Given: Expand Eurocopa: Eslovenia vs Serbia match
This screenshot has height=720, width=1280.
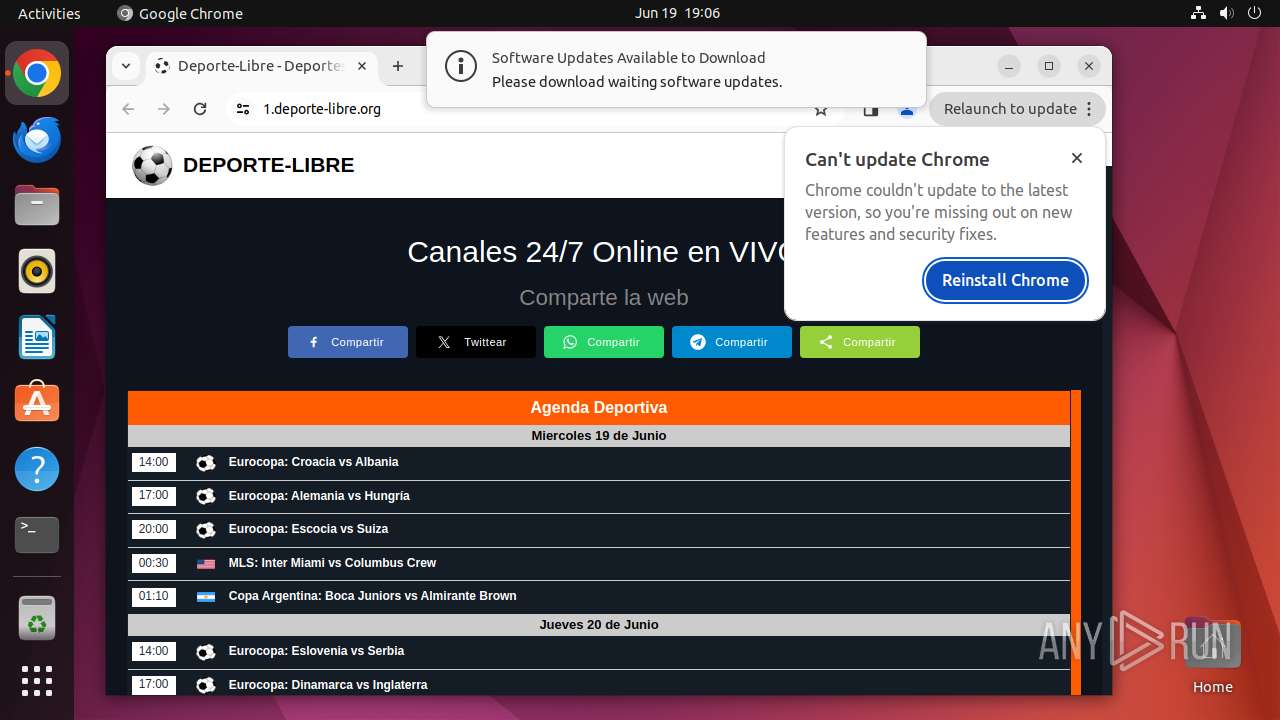Looking at the screenshot, I should point(599,651).
